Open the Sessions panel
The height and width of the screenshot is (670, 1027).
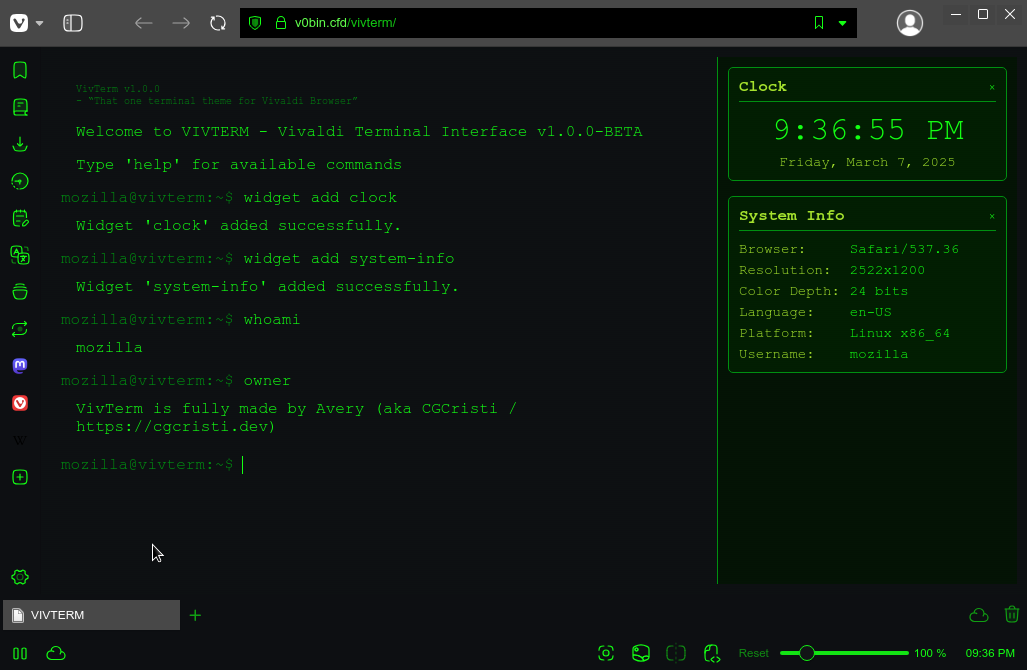pos(20,329)
